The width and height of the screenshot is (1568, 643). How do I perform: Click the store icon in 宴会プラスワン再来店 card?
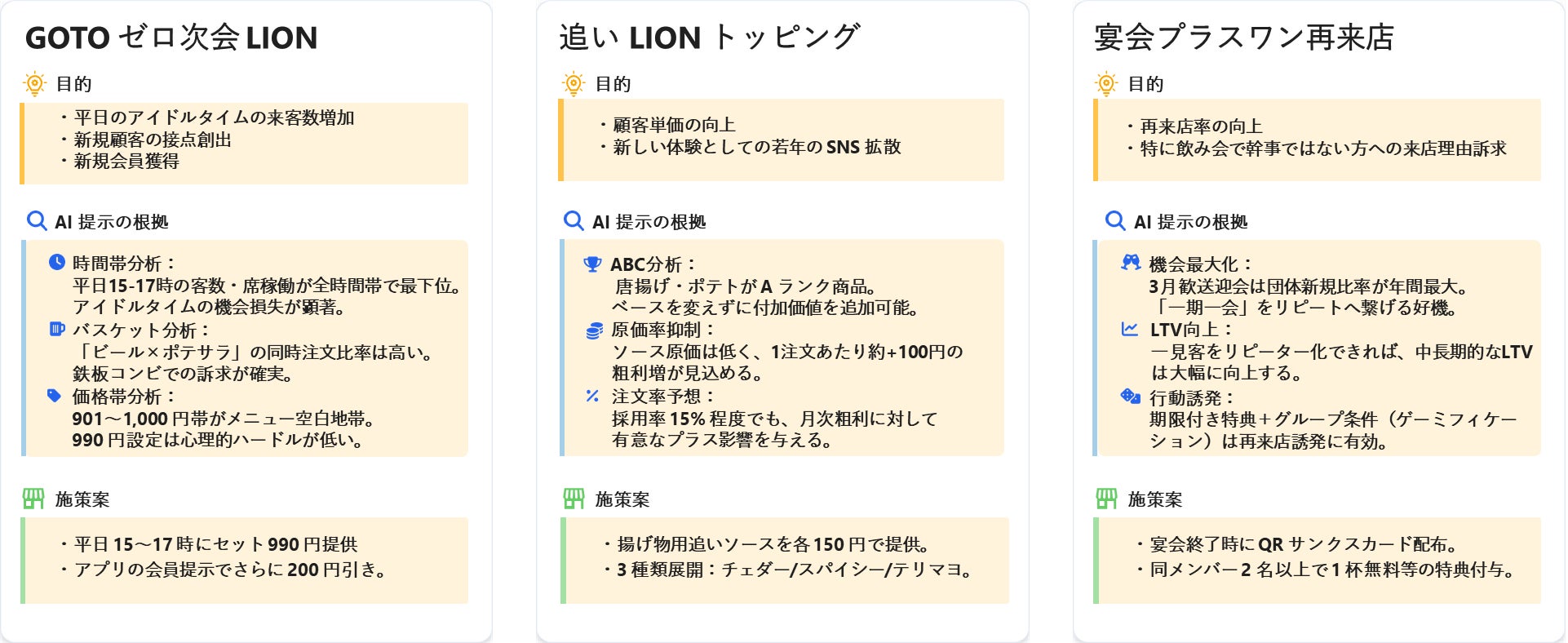point(1106,499)
